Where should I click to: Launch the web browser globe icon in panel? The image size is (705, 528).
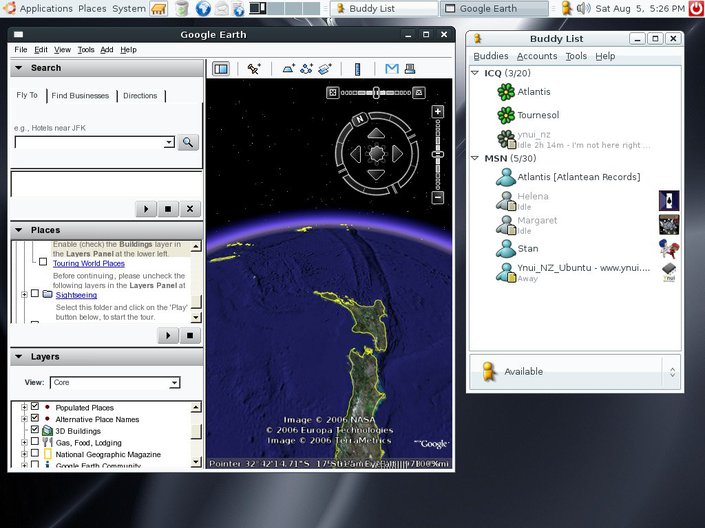[x=203, y=8]
